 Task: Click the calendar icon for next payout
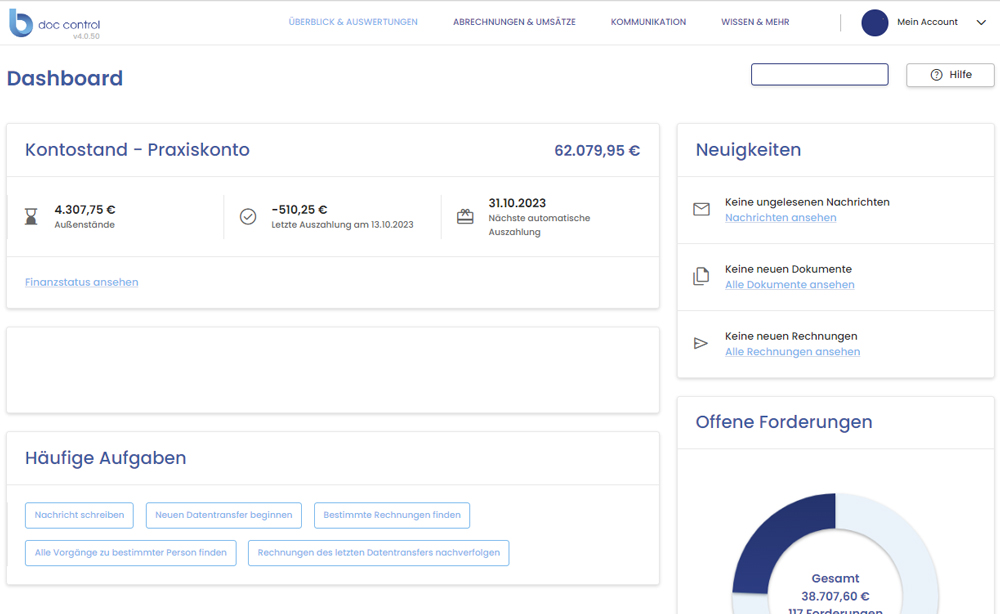pyautogui.click(x=465, y=217)
